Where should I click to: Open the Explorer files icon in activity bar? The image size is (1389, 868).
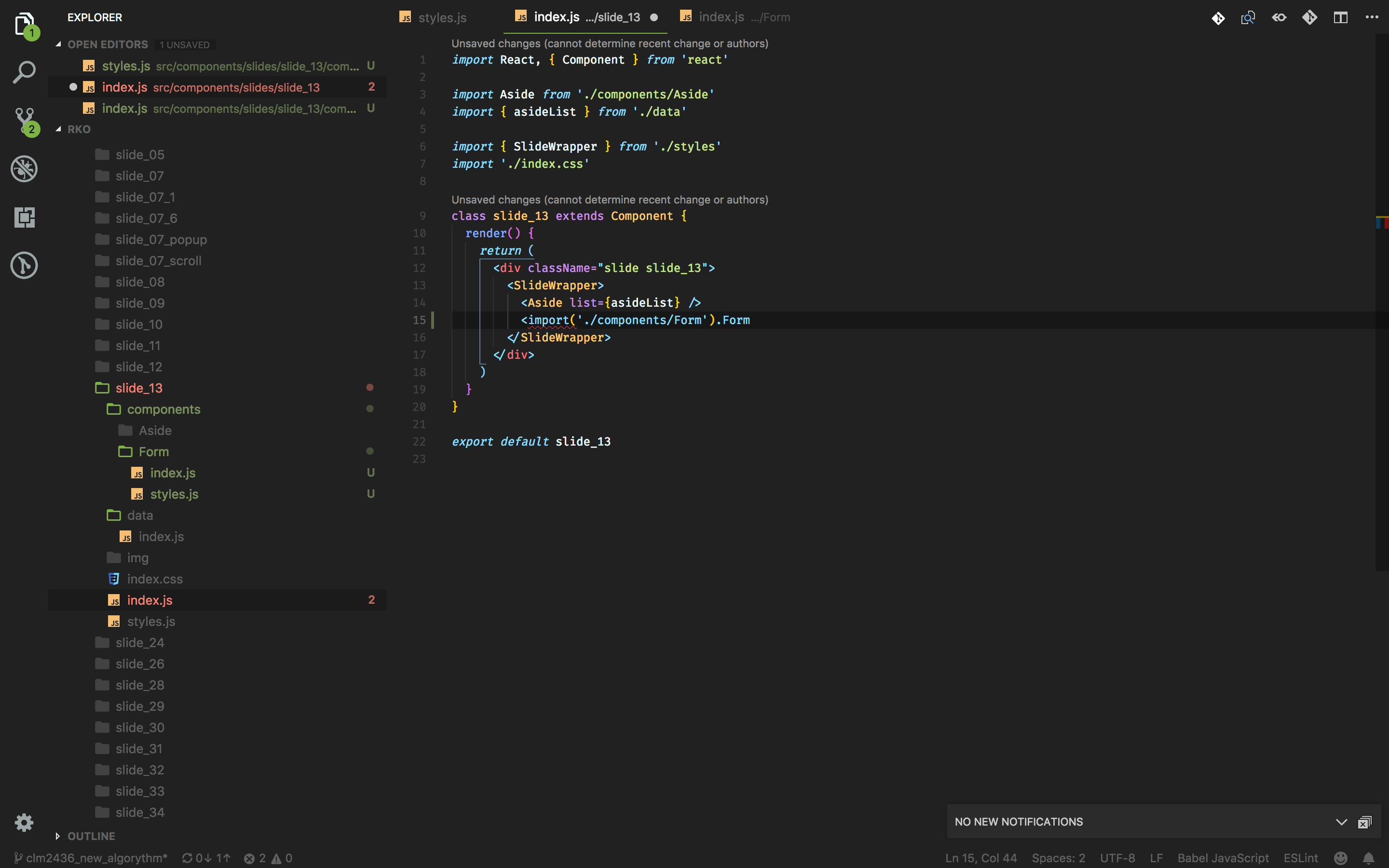click(x=24, y=24)
